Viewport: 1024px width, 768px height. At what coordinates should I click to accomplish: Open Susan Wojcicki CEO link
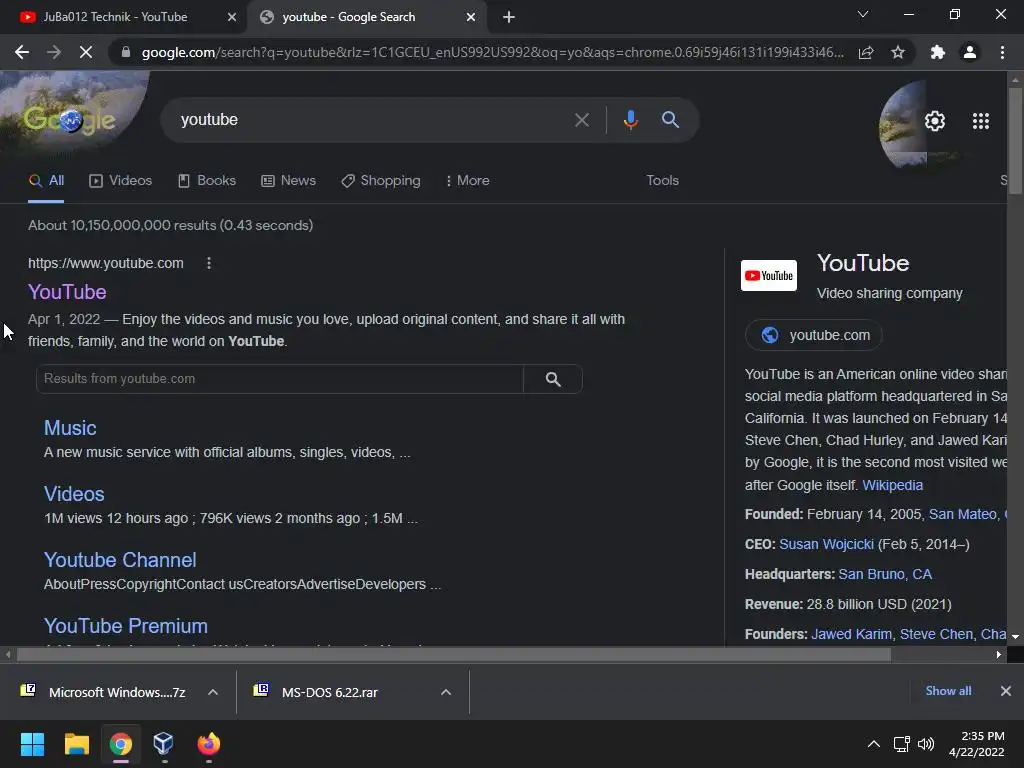pyautogui.click(x=826, y=544)
